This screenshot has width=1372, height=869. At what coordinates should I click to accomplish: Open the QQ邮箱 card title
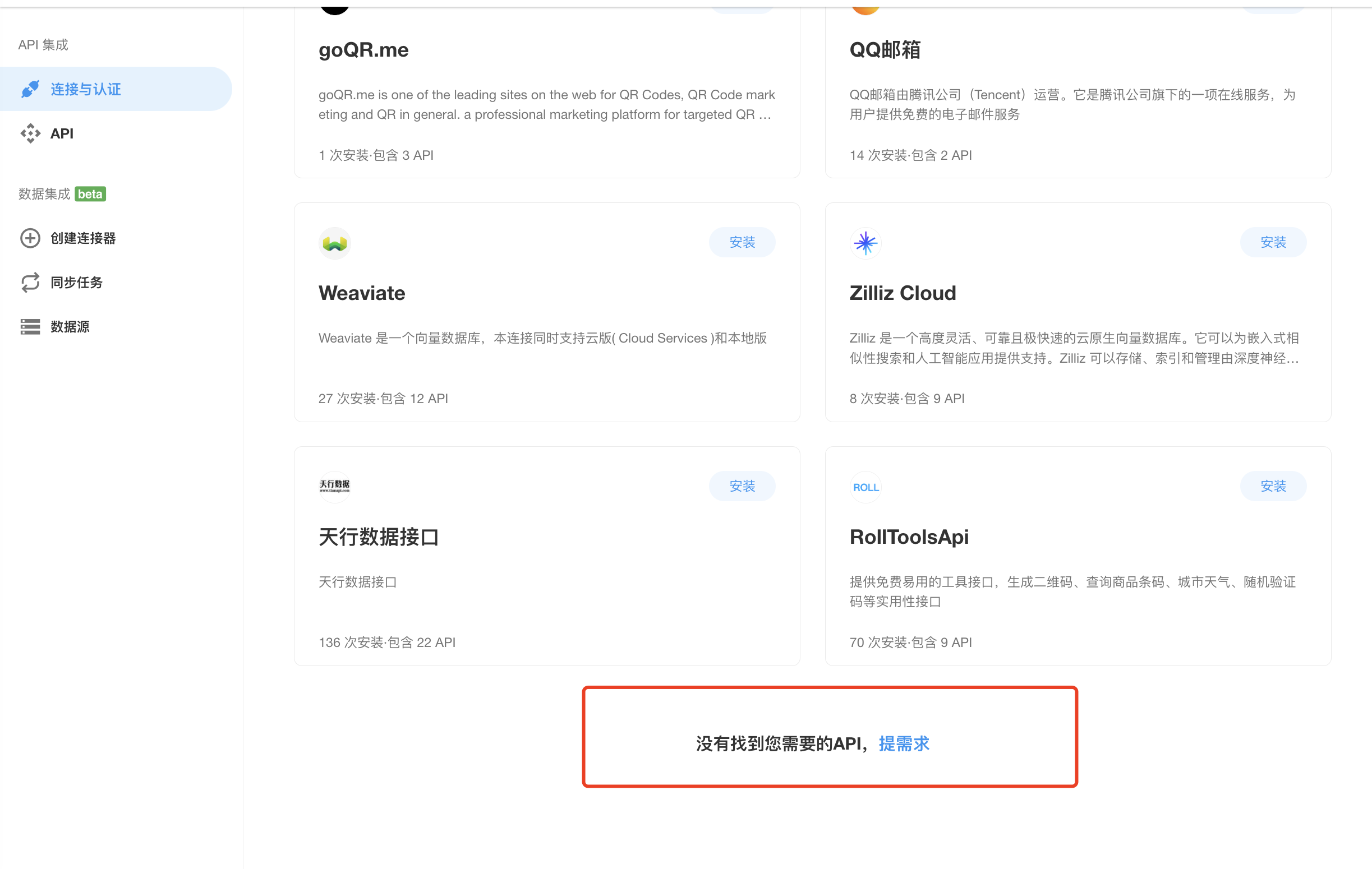884,50
